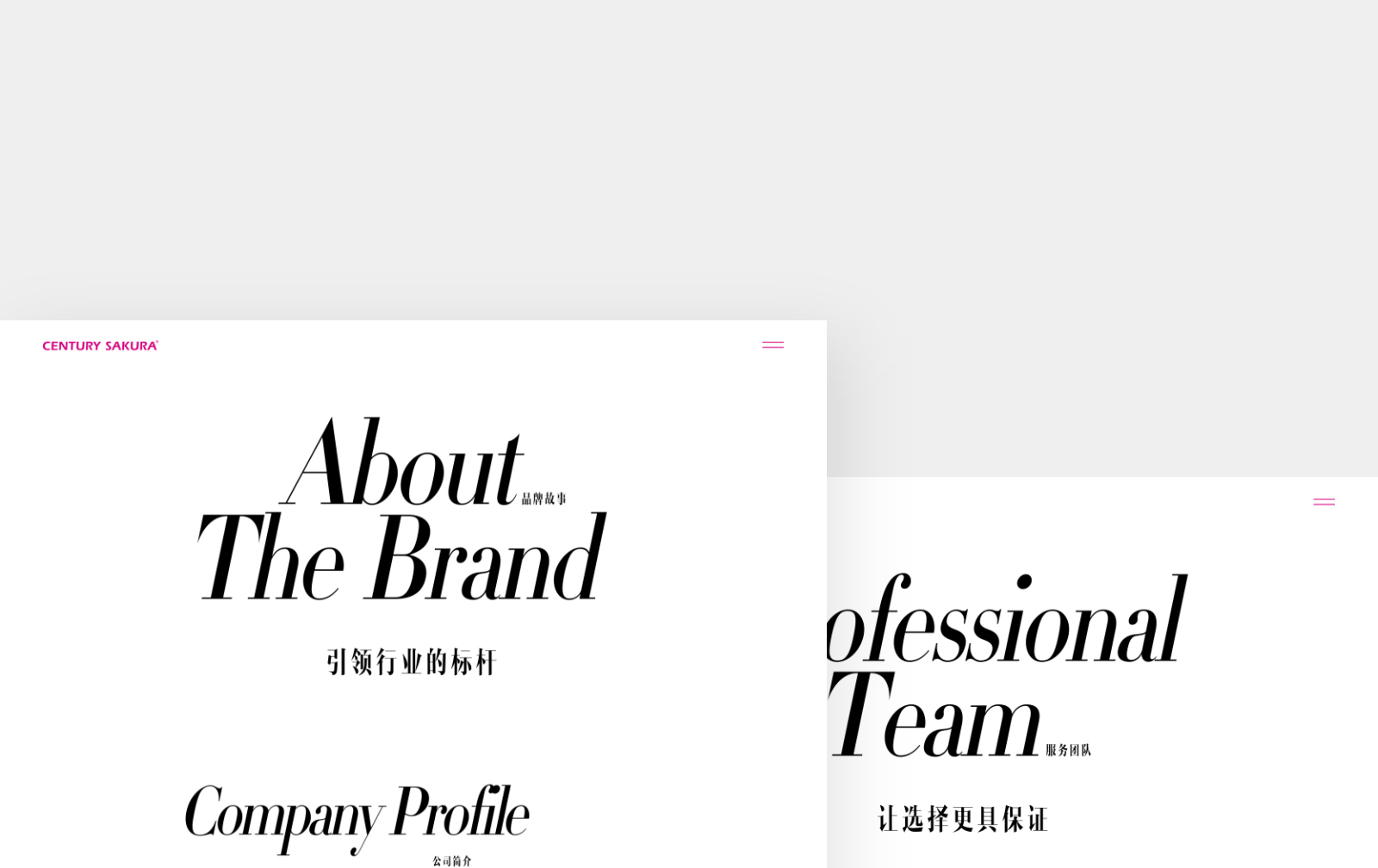Select the 公司简介 label under Company Profile
Image resolution: width=1378 pixels, height=868 pixels.
452,860
